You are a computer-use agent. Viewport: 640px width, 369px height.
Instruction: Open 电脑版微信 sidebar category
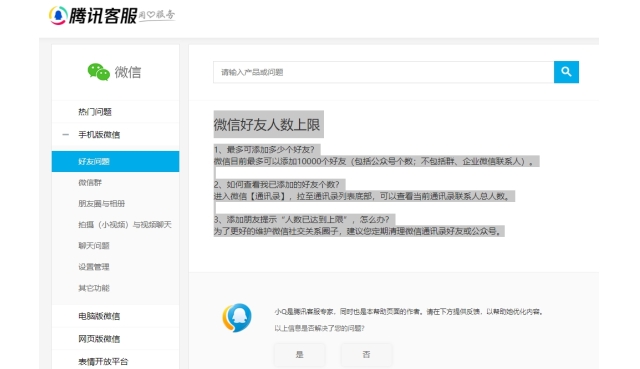[x=99, y=316]
